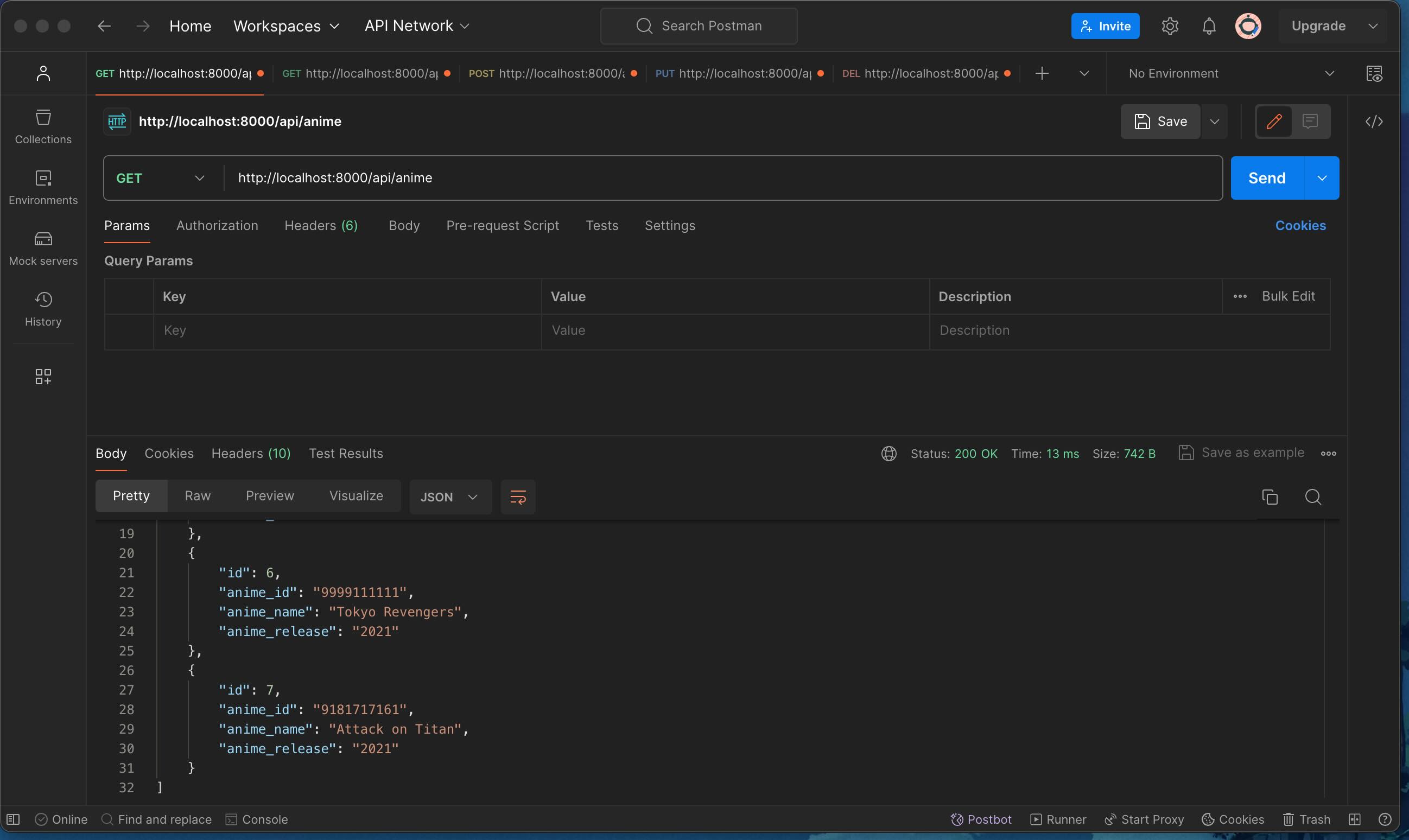
Task: Click the blue Send button
Action: (x=1266, y=178)
